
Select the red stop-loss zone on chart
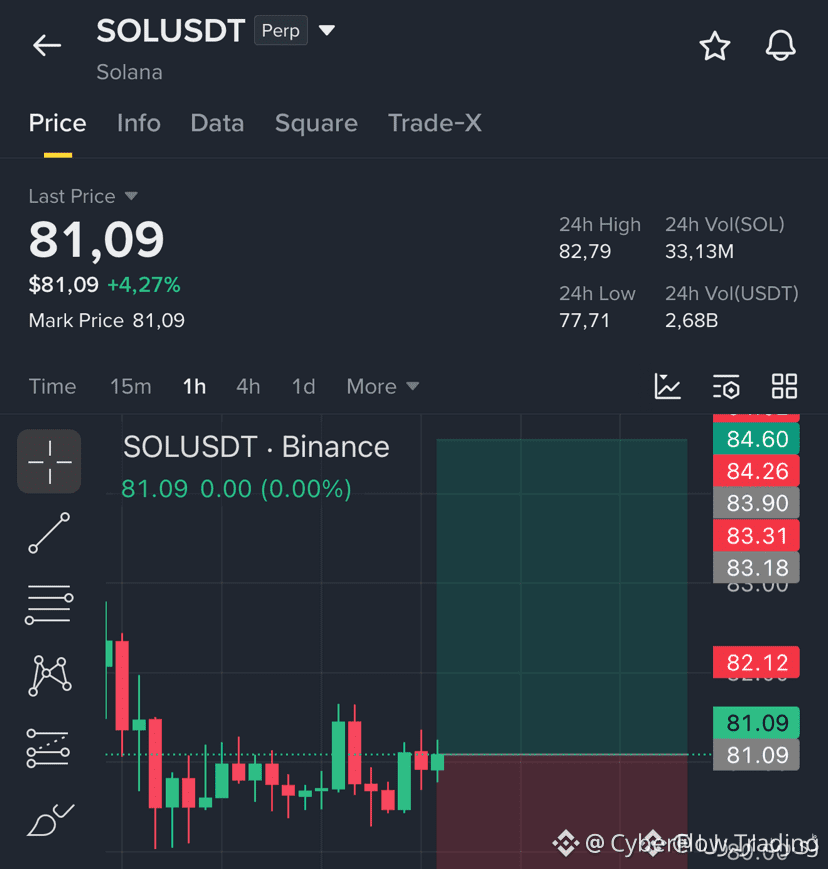tap(561, 811)
